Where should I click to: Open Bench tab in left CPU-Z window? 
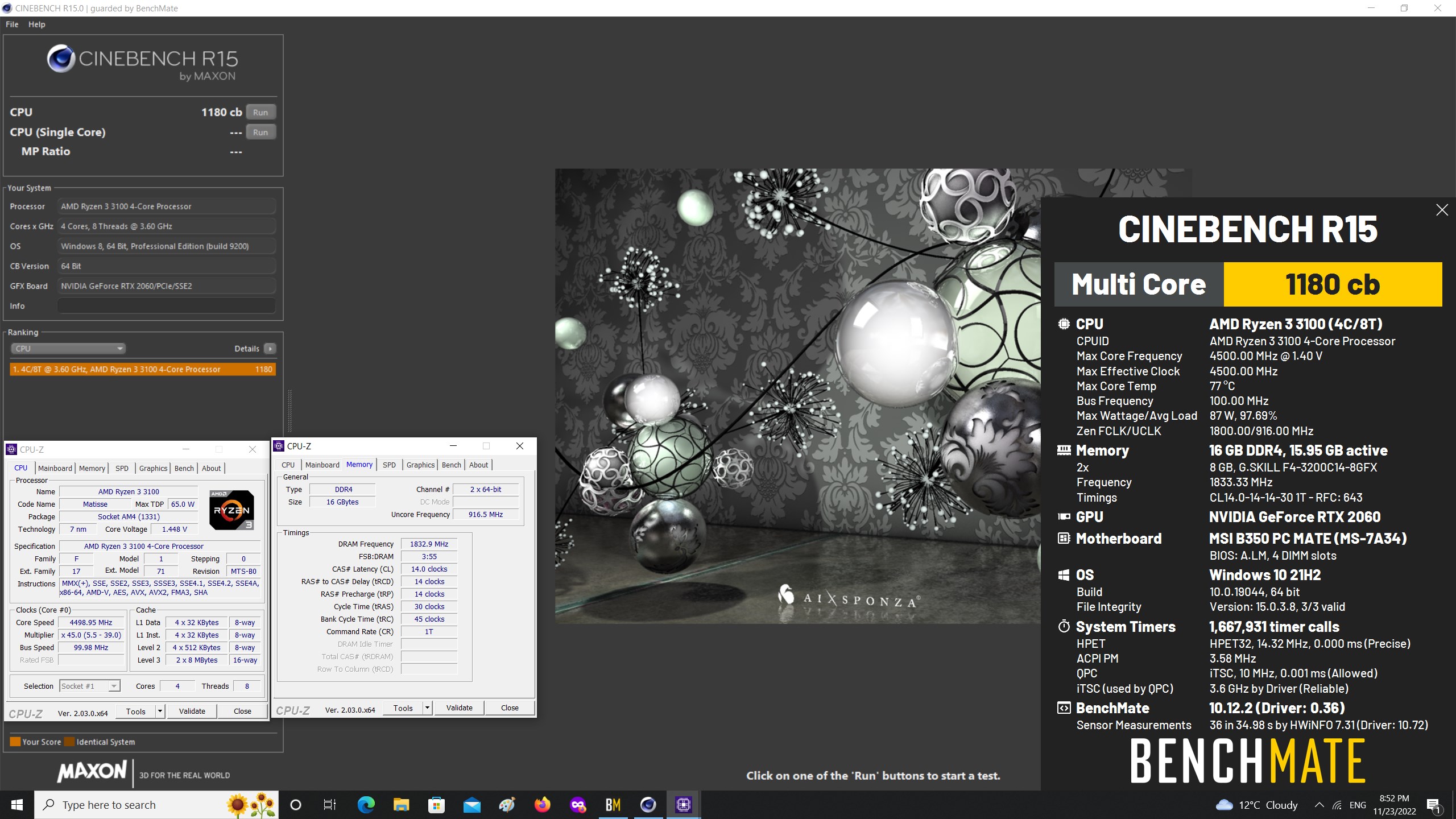[x=184, y=468]
